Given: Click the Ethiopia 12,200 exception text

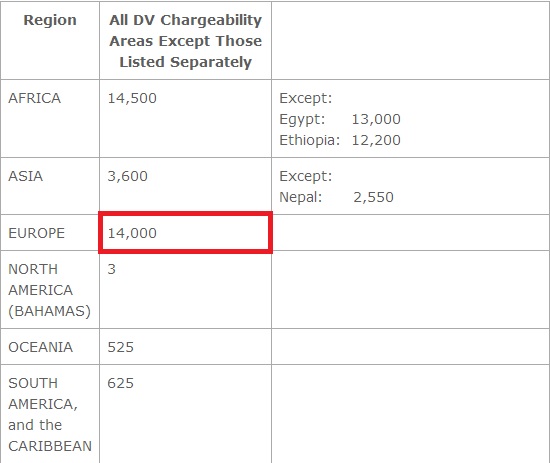Looking at the screenshot, I should 340,140.
